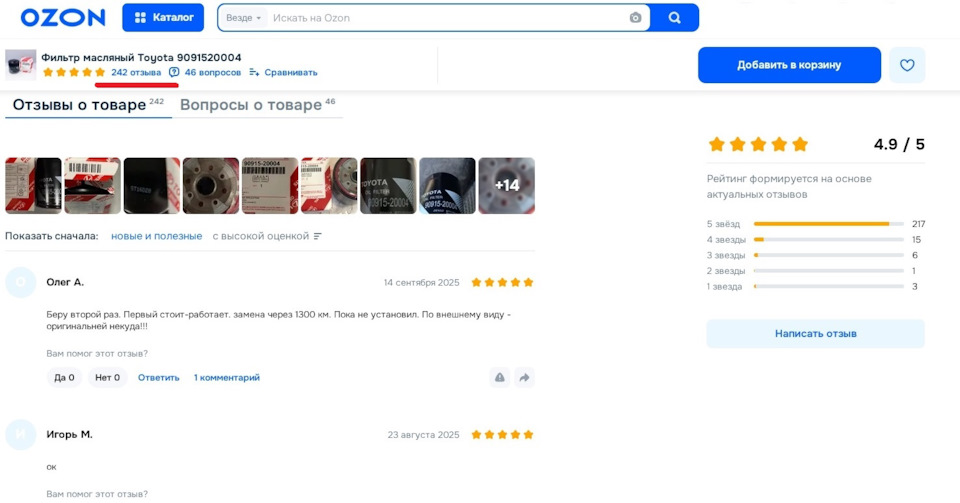Click Добавить в корзину button

click(789, 65)
